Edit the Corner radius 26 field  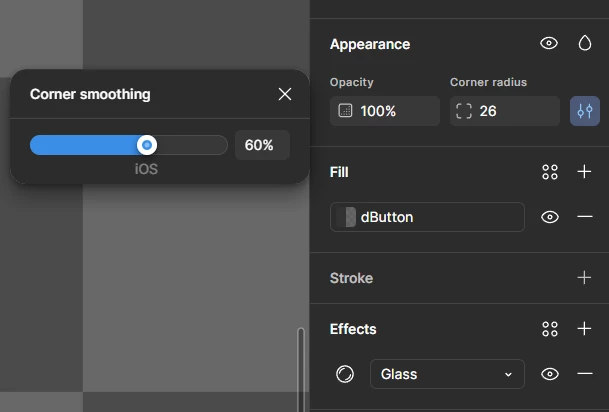coord(505,111)
